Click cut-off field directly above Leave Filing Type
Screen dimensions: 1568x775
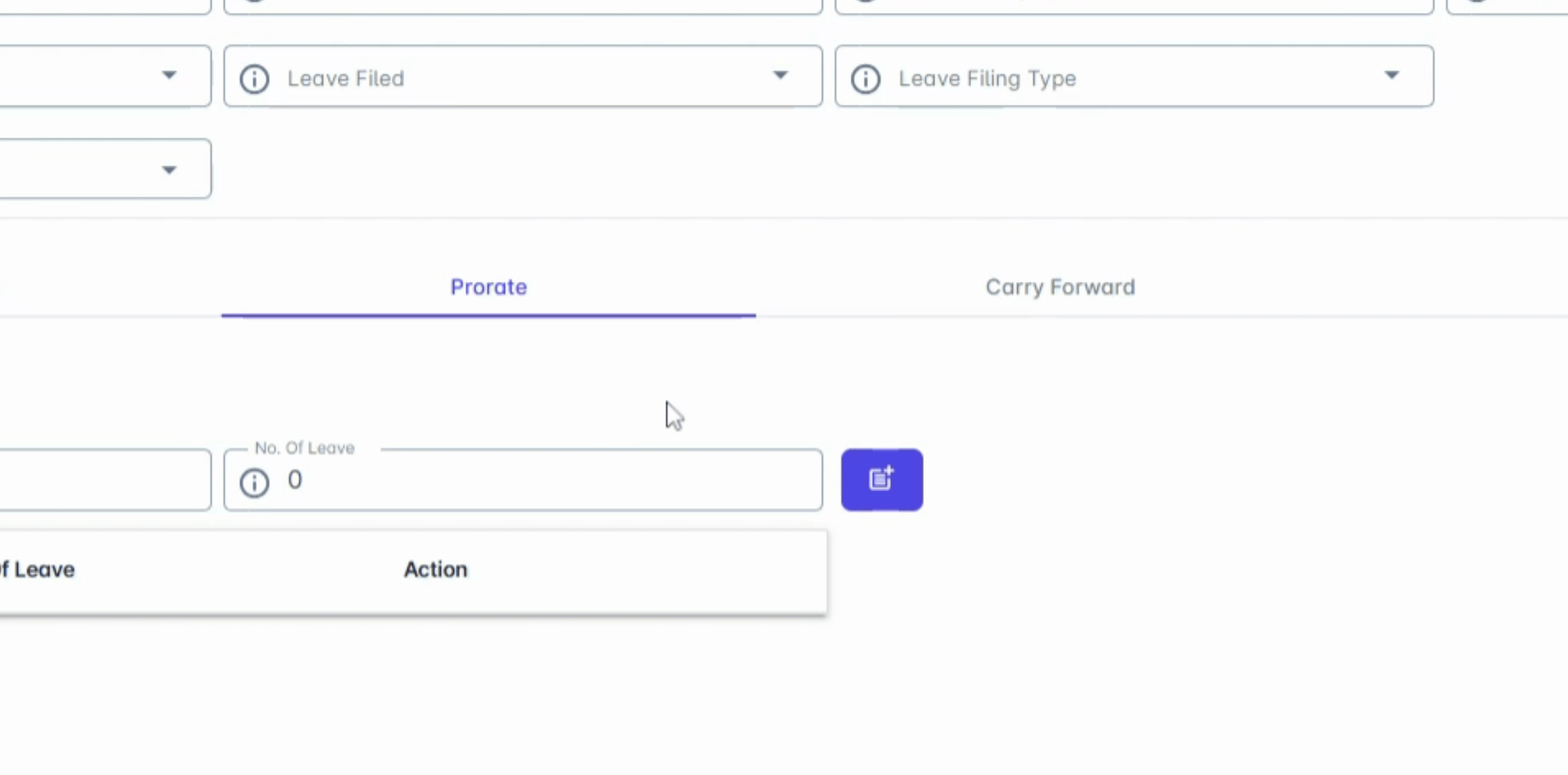click(x=1133, y=6)
